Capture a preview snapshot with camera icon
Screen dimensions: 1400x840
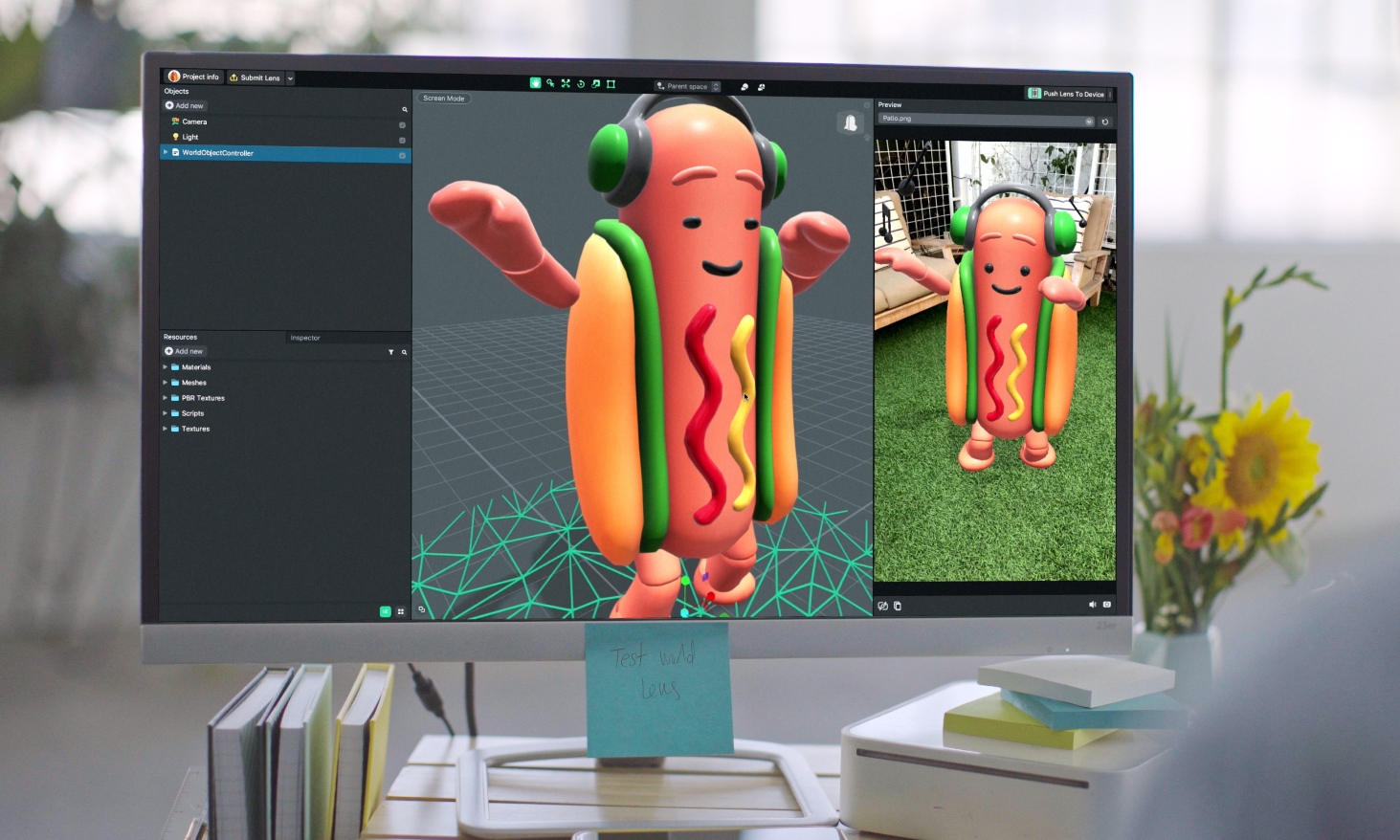(1107, 605)
